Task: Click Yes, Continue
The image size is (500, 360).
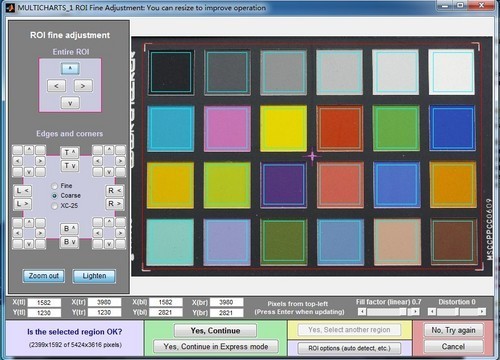Action: (x=215, y=331)
